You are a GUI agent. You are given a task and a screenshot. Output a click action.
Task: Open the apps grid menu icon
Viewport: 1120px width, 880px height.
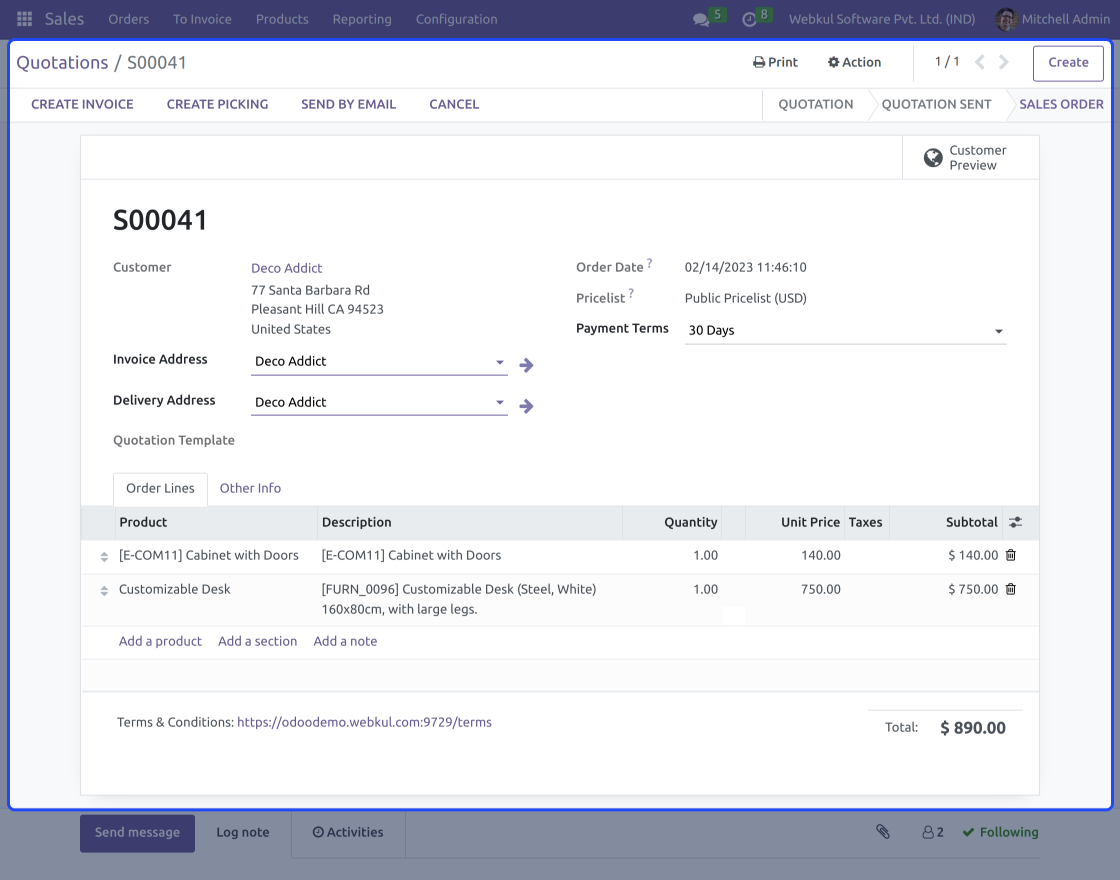[x=24, y=19]
